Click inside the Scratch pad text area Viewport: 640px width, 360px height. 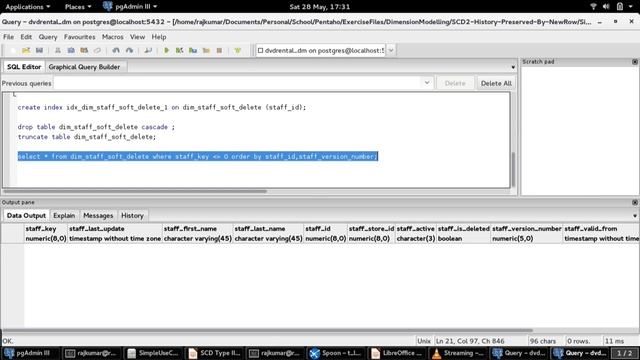point(580,131)
